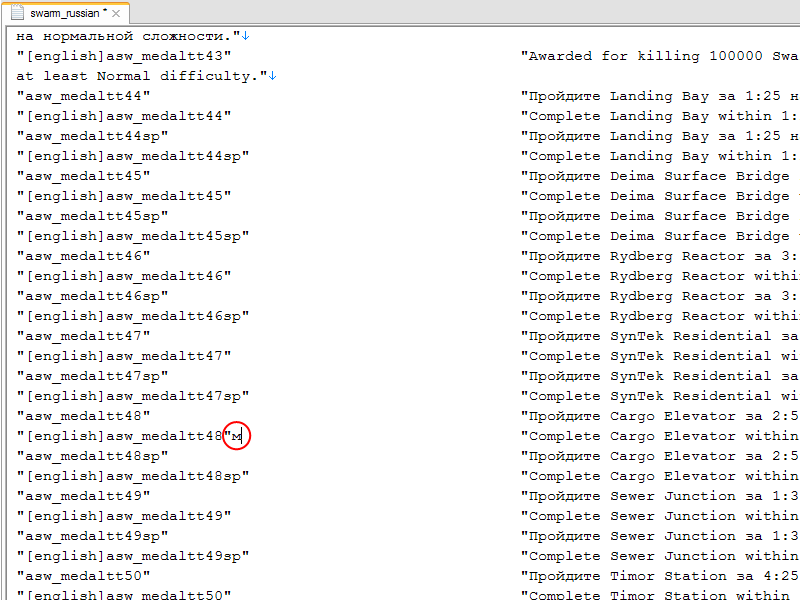Click the document icon on swarm_russian tab
This screenshot has width=800, height=600.
click(17, 12)
